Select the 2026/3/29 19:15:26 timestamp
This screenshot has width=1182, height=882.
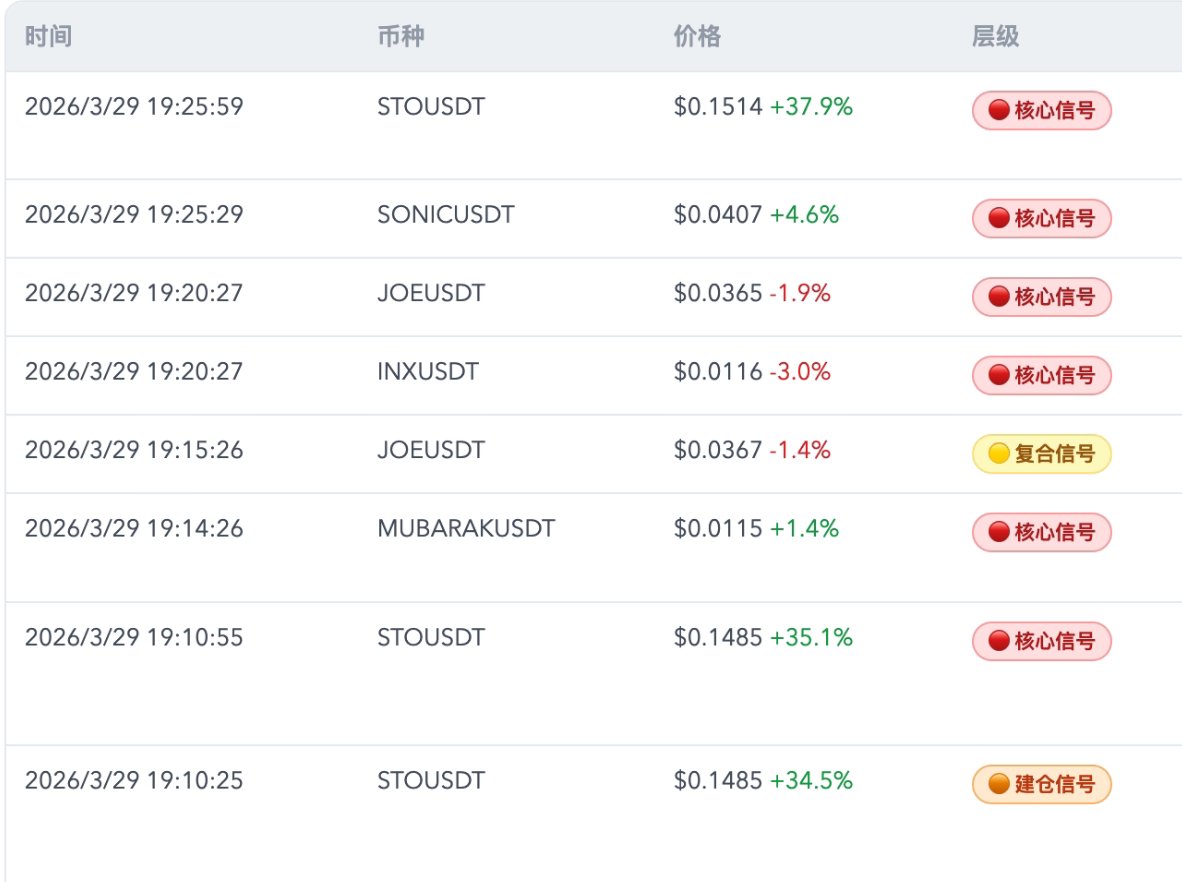pos(134,450)
